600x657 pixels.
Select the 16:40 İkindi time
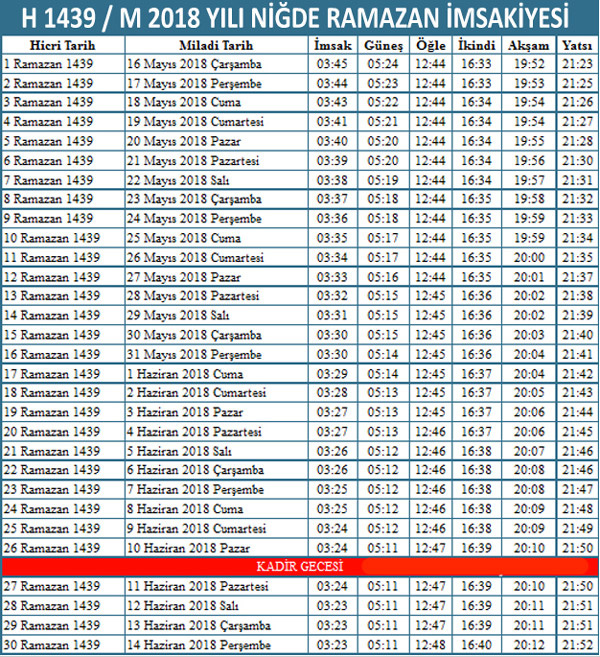coord(477,644)
